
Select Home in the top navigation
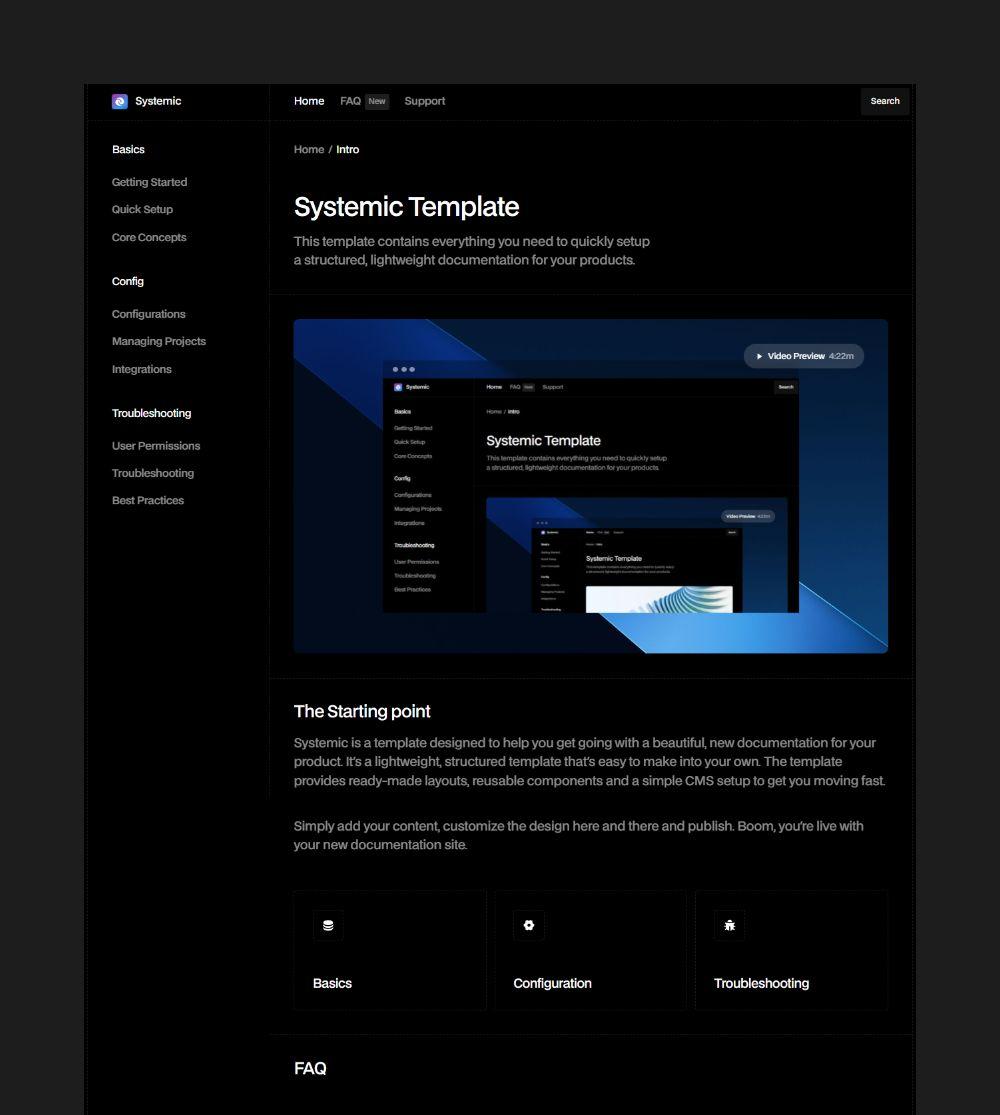click(309, 101)
